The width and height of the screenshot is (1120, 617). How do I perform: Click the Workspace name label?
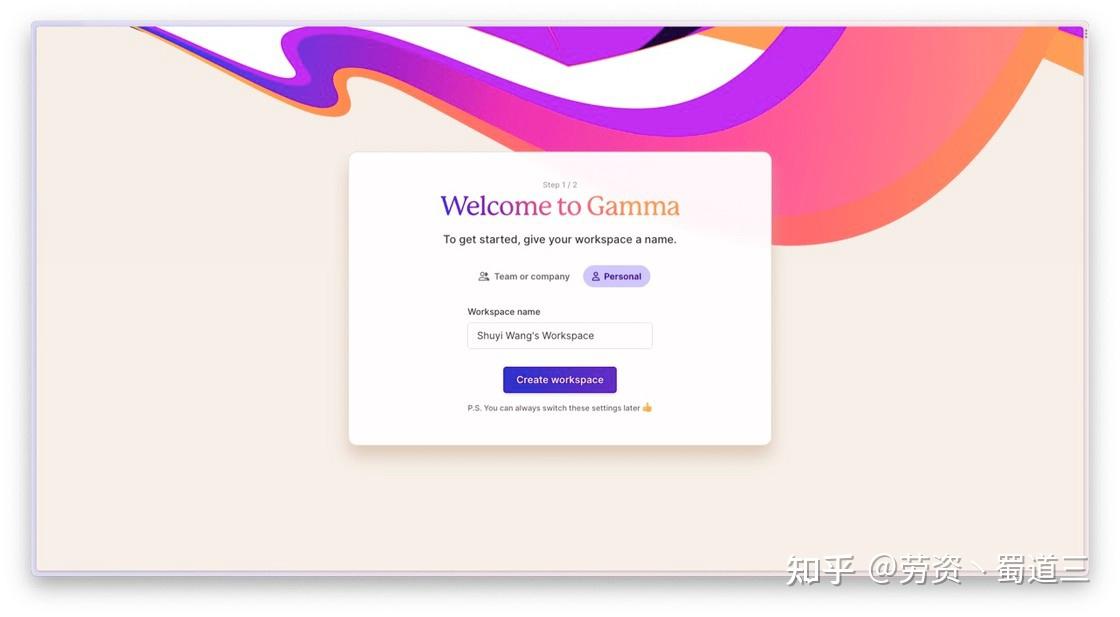point(504,312)
